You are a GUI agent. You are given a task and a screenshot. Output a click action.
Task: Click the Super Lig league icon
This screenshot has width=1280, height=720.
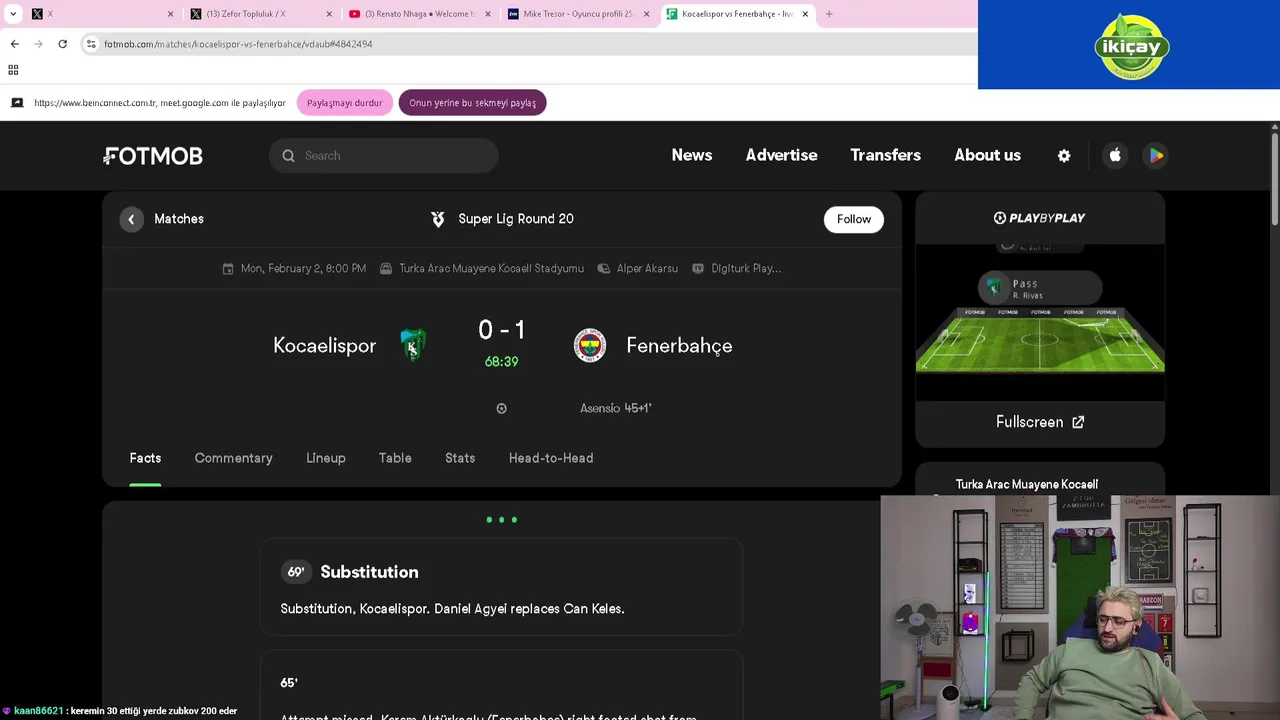(437, 219)
